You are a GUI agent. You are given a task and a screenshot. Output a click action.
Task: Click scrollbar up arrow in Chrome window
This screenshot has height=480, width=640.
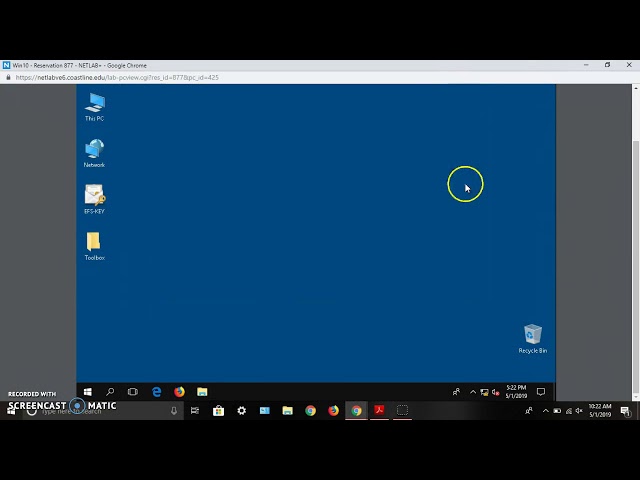(x=636, y=88)
